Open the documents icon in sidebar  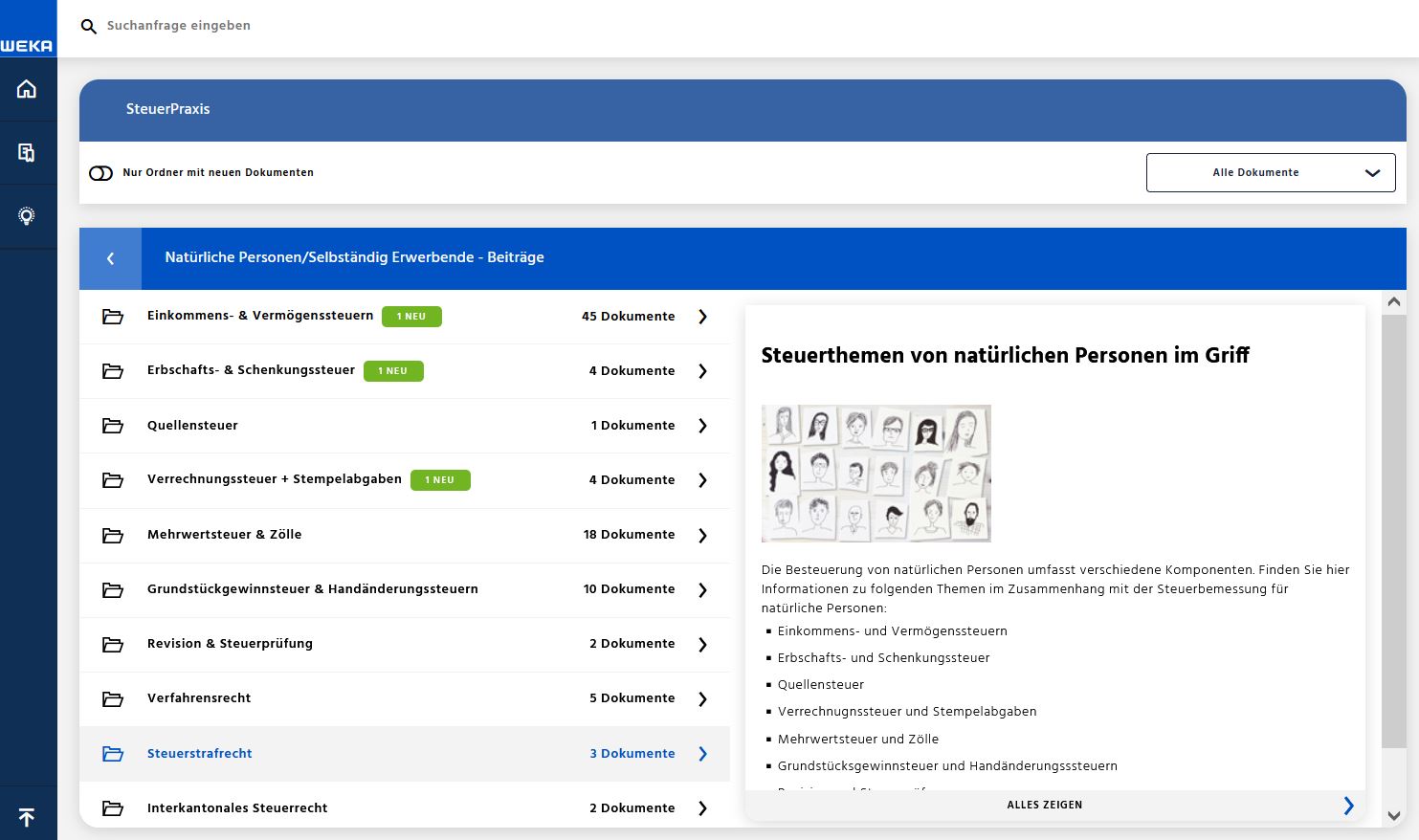[27, 152]
